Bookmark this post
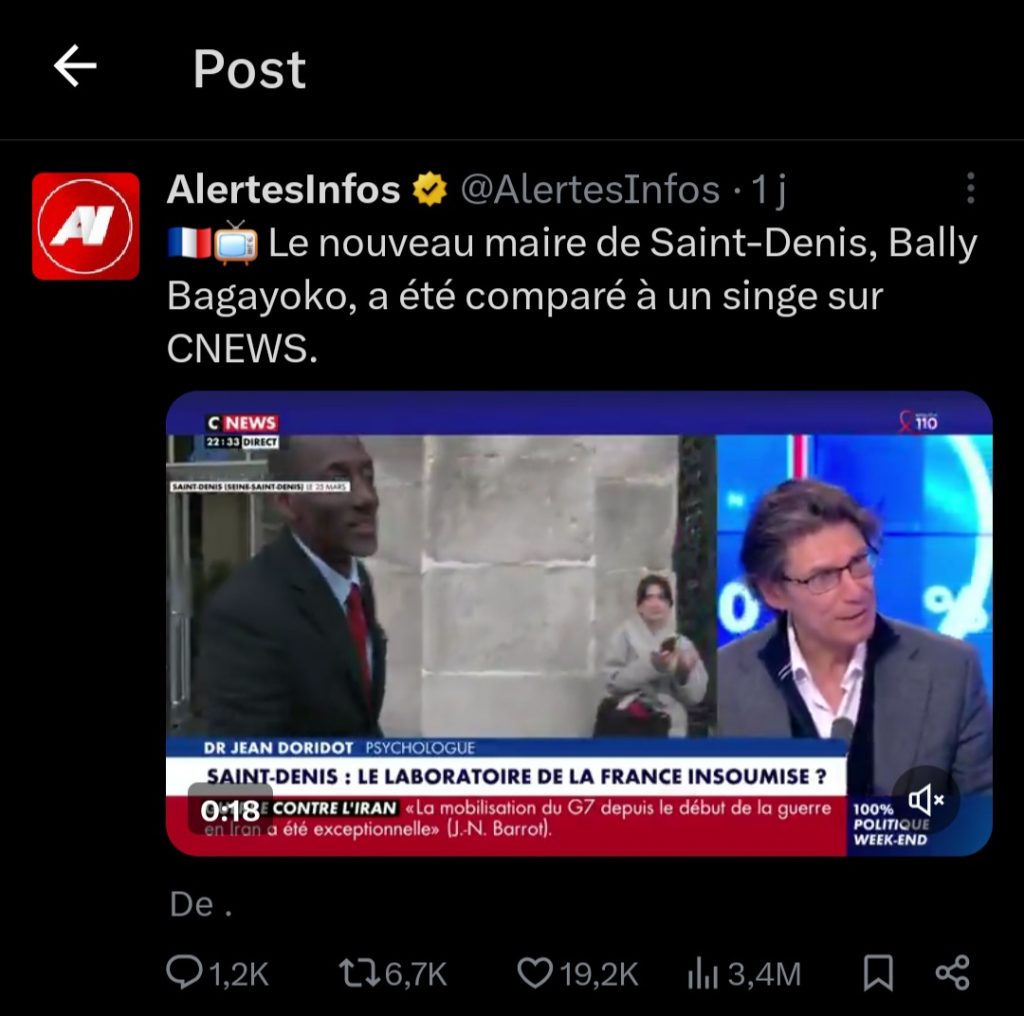This screenshot has width=1024, height=1016. pyautogui.click(x=878, y=974)
